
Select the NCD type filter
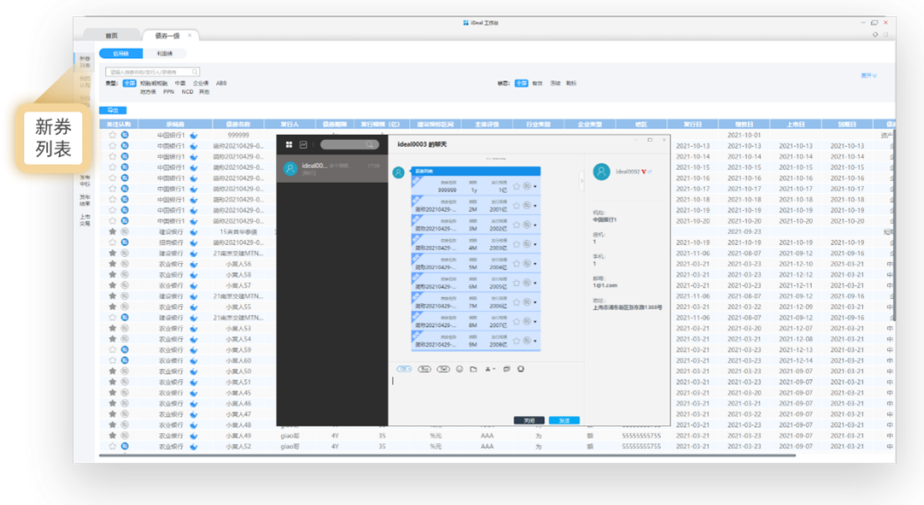click(187, 92)
